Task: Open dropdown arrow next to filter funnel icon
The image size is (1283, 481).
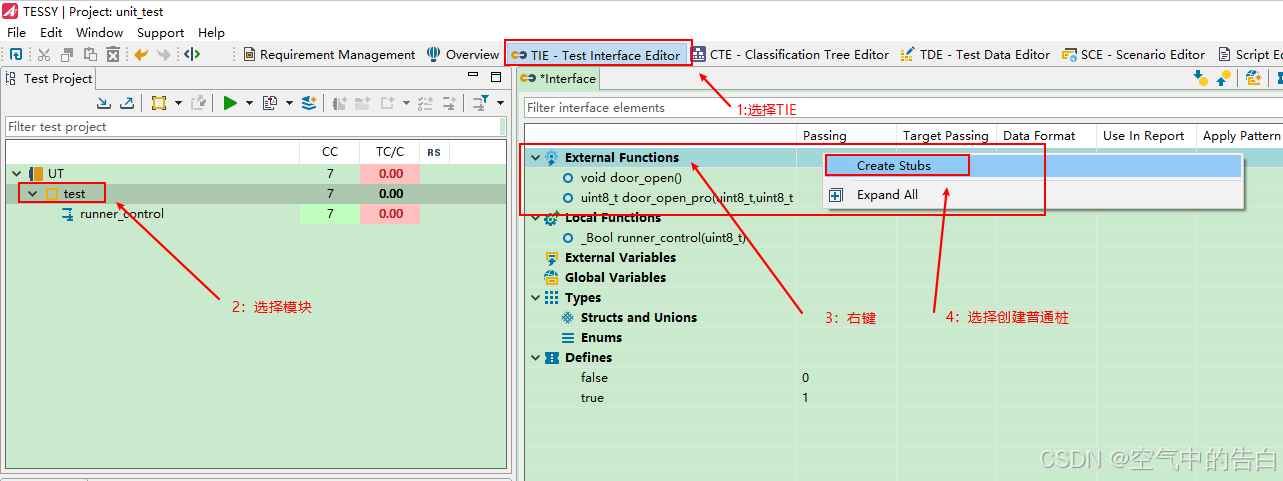Action: point(500,102)
